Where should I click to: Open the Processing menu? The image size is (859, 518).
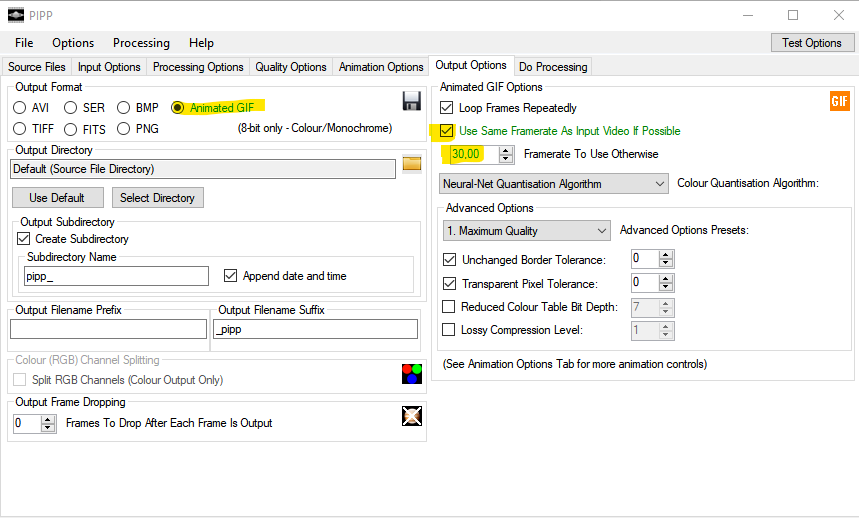[x=141, y=43]
